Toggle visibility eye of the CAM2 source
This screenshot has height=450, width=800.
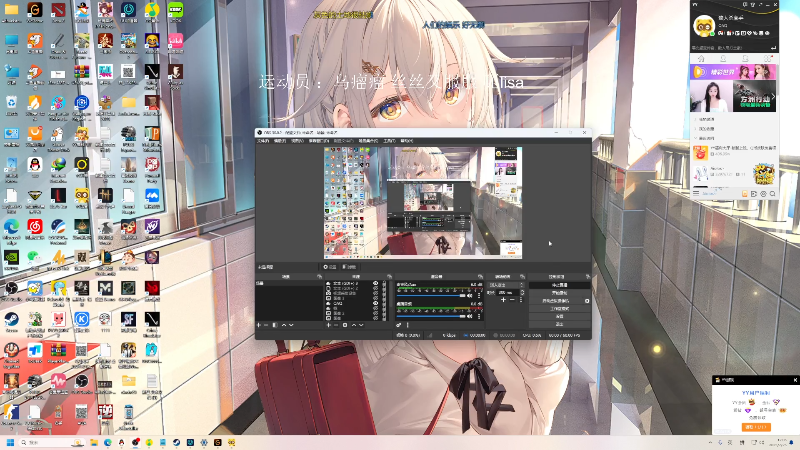point(376,303)
